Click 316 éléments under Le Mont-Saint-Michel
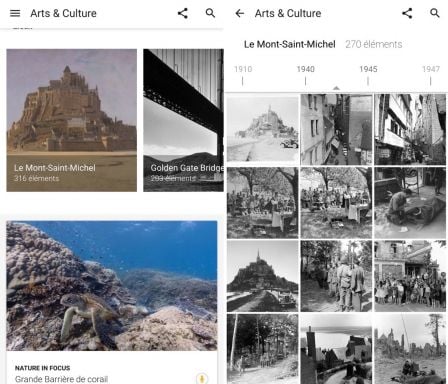The height and width of the screenshot is (384, 448). coord(36,178)
